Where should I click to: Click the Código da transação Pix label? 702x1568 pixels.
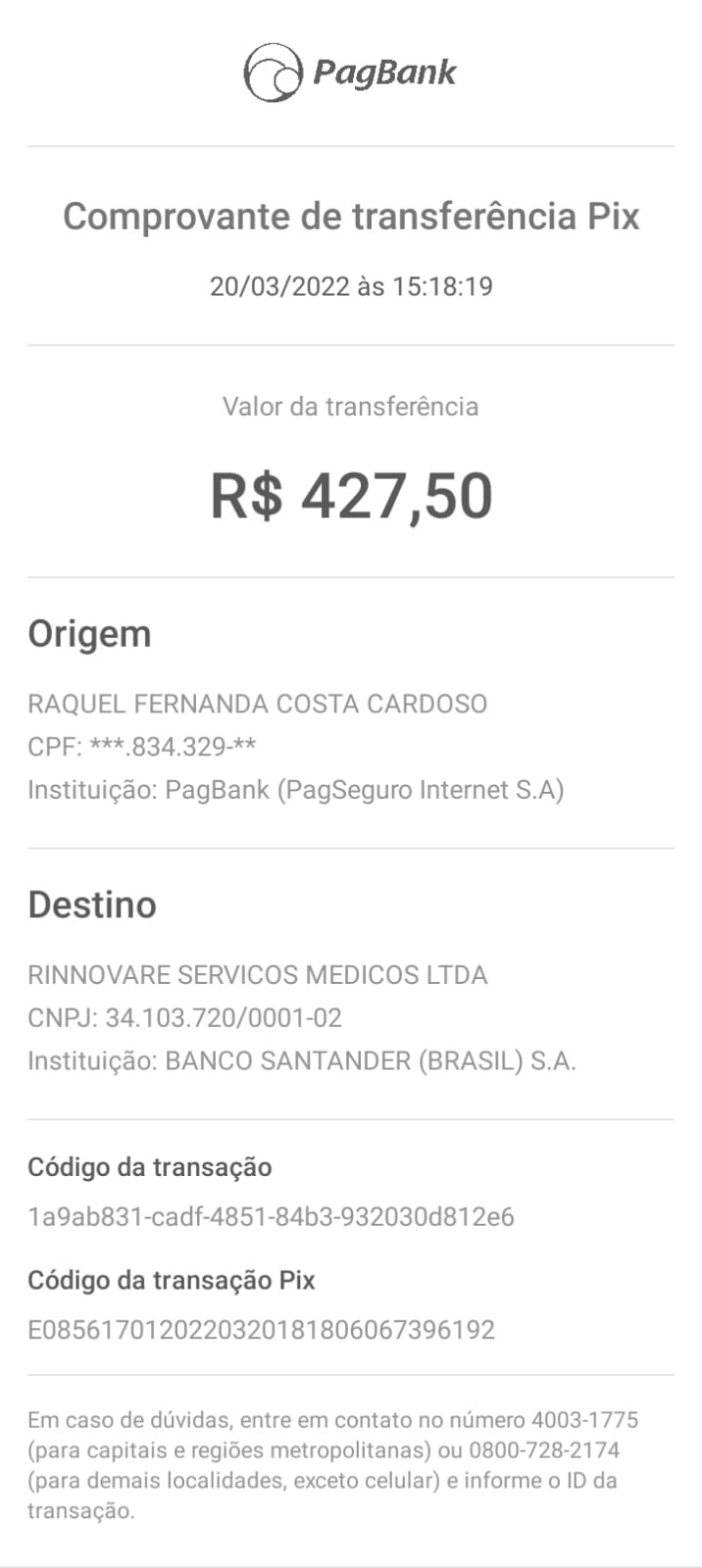pyautogui.click(x=172, y=1280)
